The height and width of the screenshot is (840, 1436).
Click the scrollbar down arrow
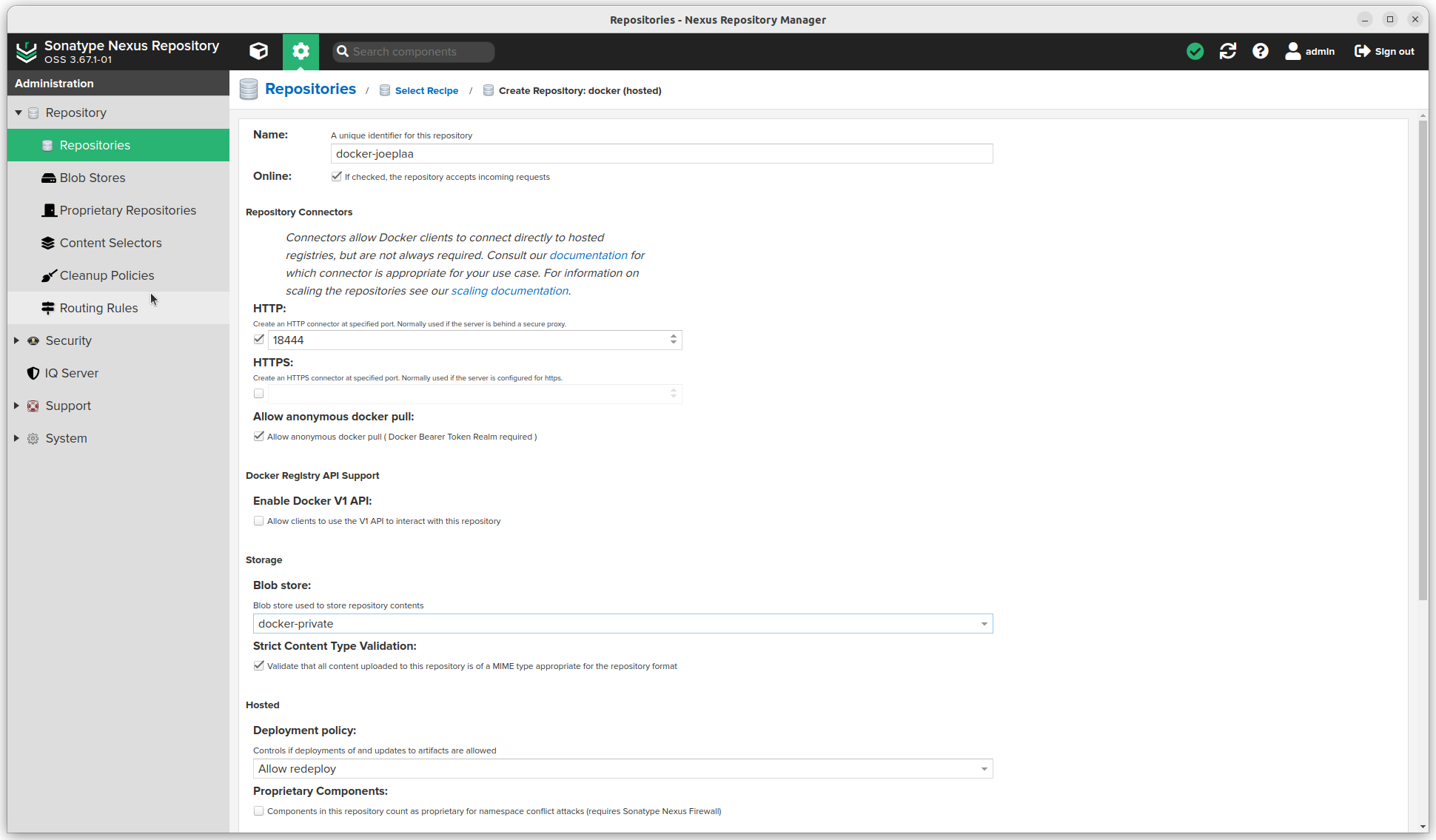coord(1423,827)
